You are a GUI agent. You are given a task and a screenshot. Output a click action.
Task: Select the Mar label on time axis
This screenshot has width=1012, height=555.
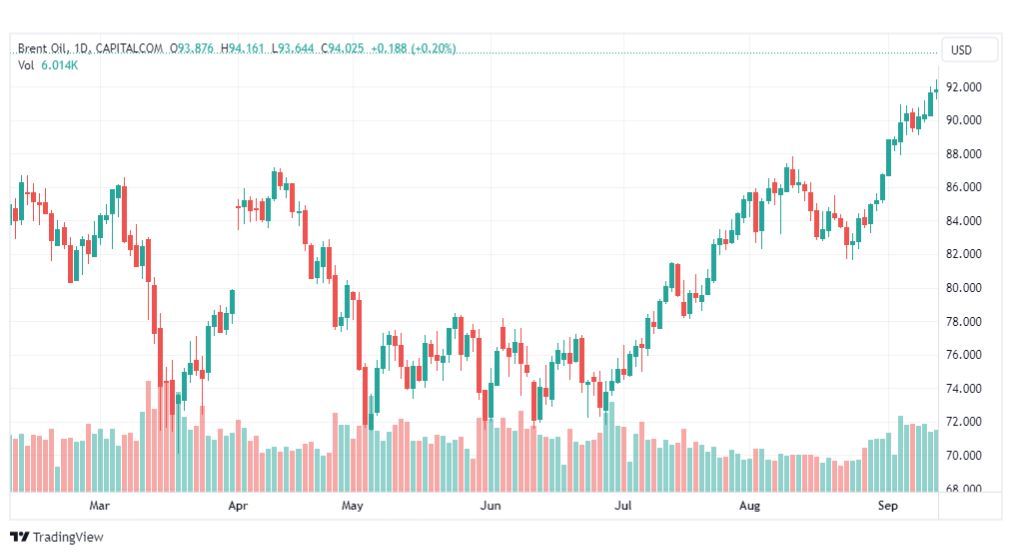[x=99, y=505]
